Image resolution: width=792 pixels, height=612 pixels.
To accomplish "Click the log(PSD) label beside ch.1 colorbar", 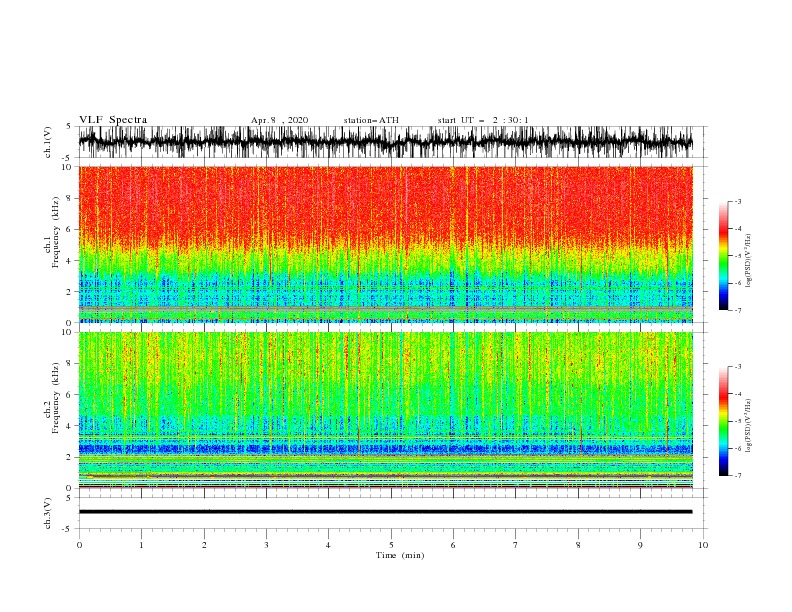I will [749, 261].
